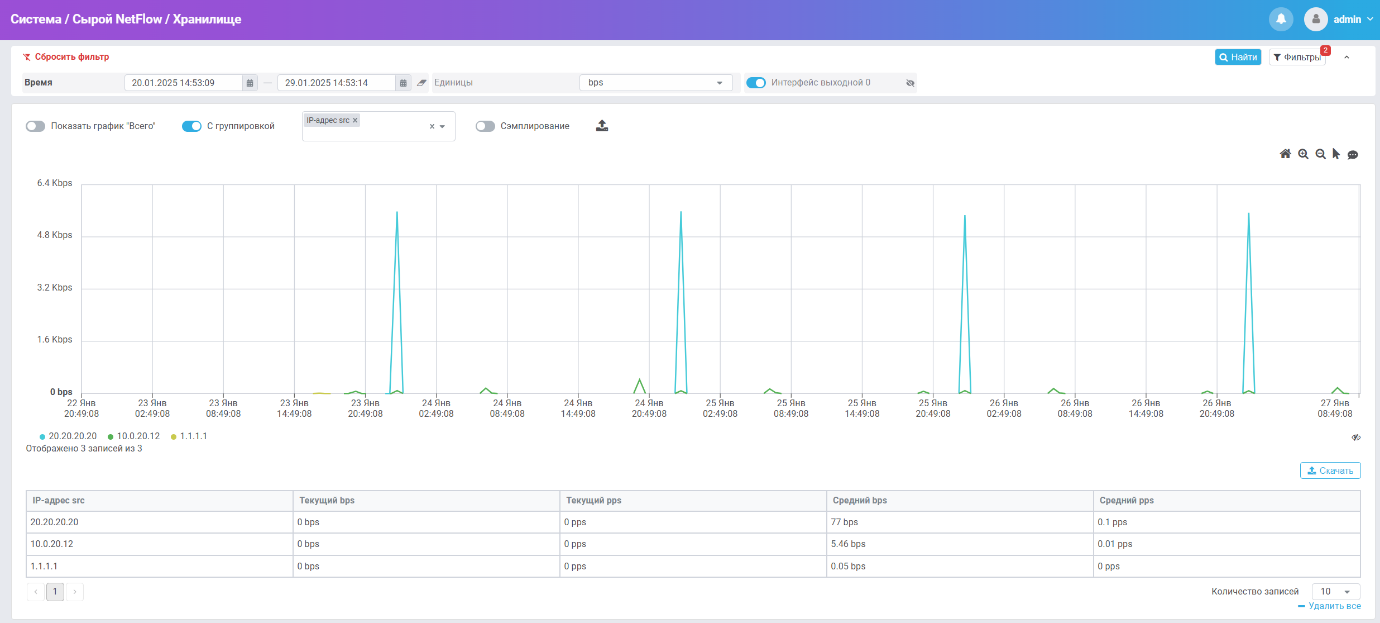Open calendar for start date 20.01.2025

point(250,83)
